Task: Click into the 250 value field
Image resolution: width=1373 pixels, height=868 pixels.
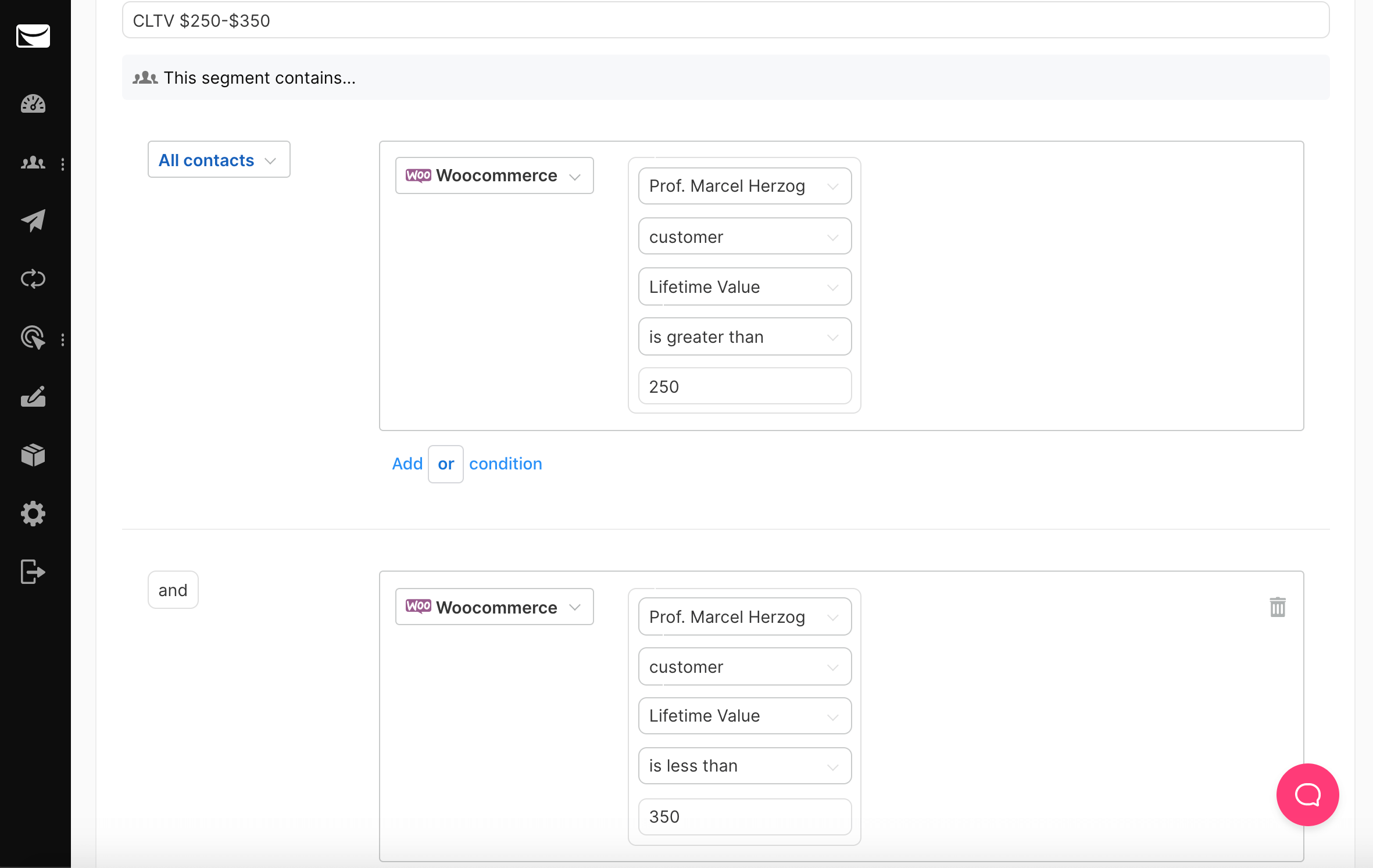Action: point(745,386)
